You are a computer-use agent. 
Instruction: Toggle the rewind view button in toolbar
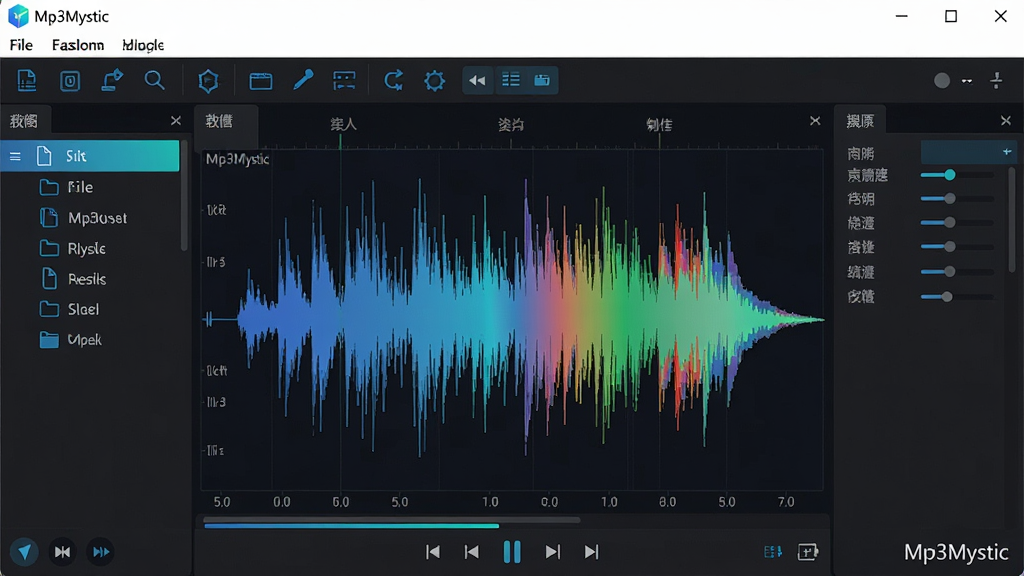pyautogui.click(x=477, y=80)
